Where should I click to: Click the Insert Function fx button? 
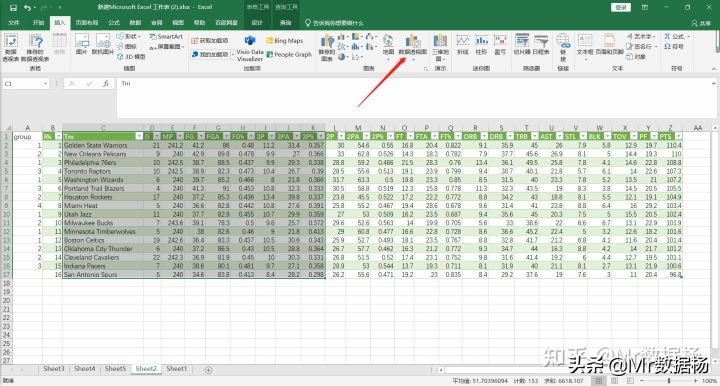click(x=106, y=84)
